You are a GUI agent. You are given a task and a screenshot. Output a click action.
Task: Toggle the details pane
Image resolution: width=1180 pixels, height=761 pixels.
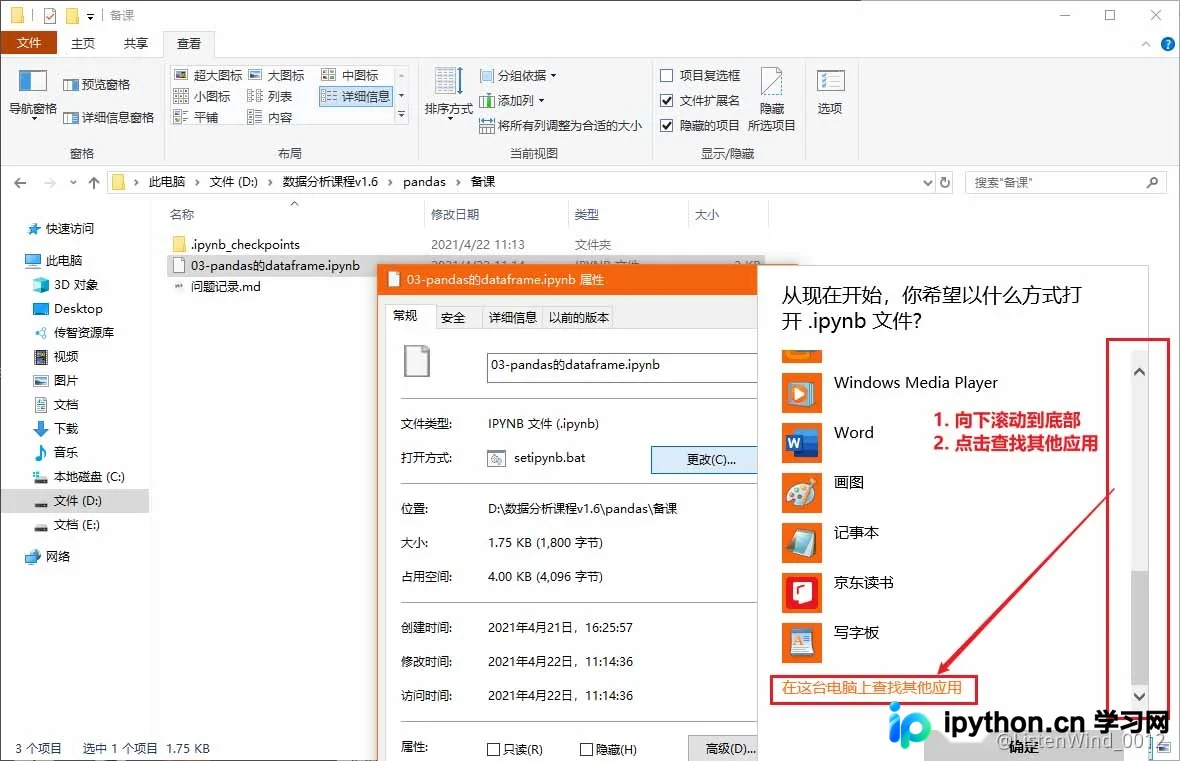click(108, 117)
